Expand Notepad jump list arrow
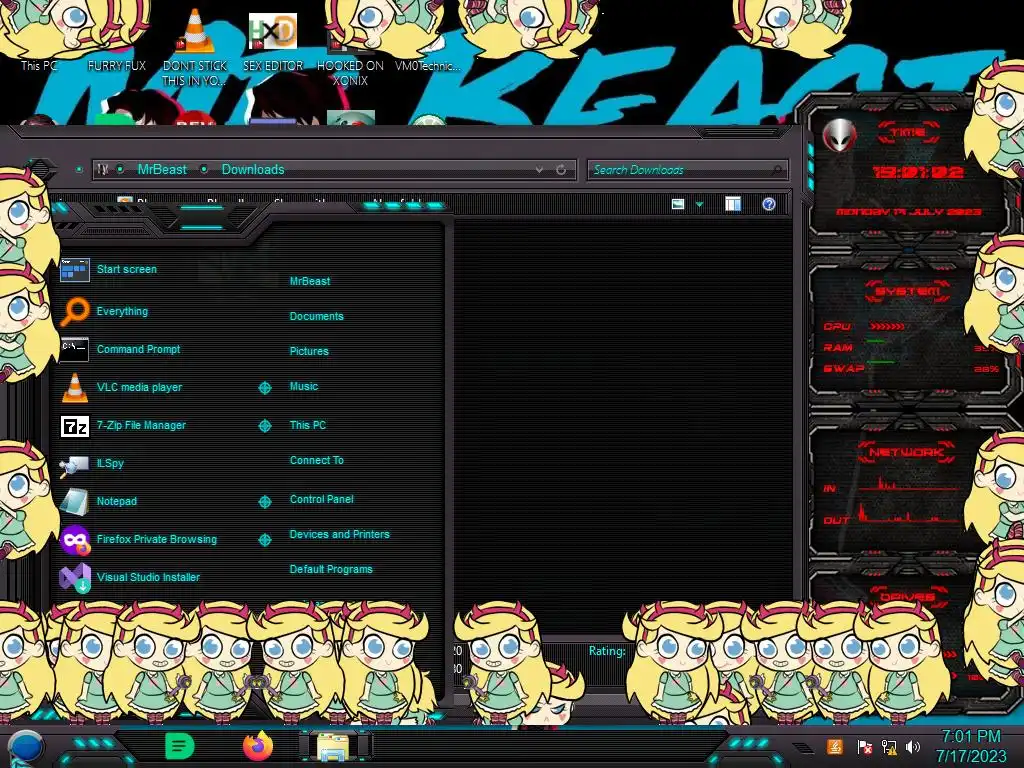 264,502
